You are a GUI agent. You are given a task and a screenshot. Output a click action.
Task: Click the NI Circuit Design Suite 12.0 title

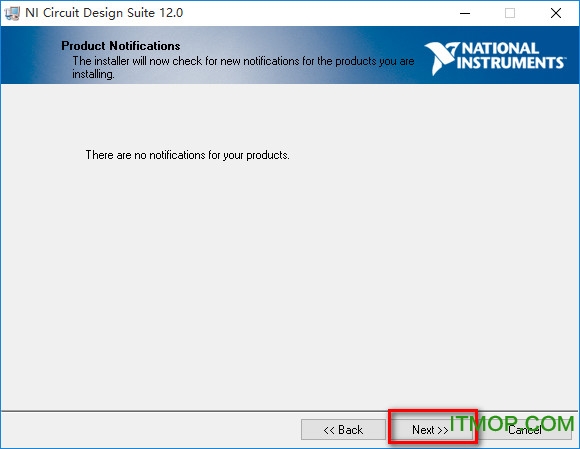point(104,13)
